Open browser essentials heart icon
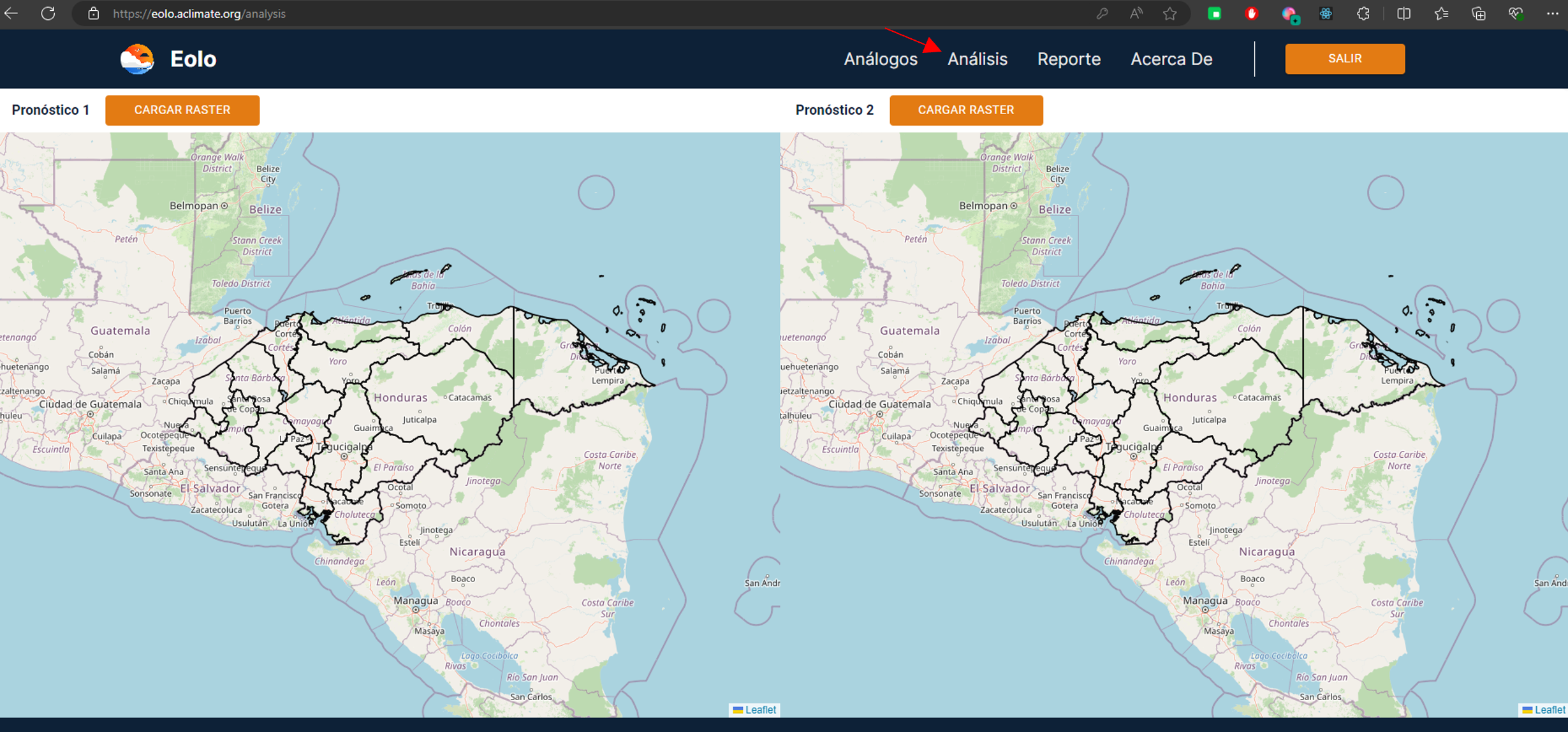 pyautogui.click(x=1516, y=13)
